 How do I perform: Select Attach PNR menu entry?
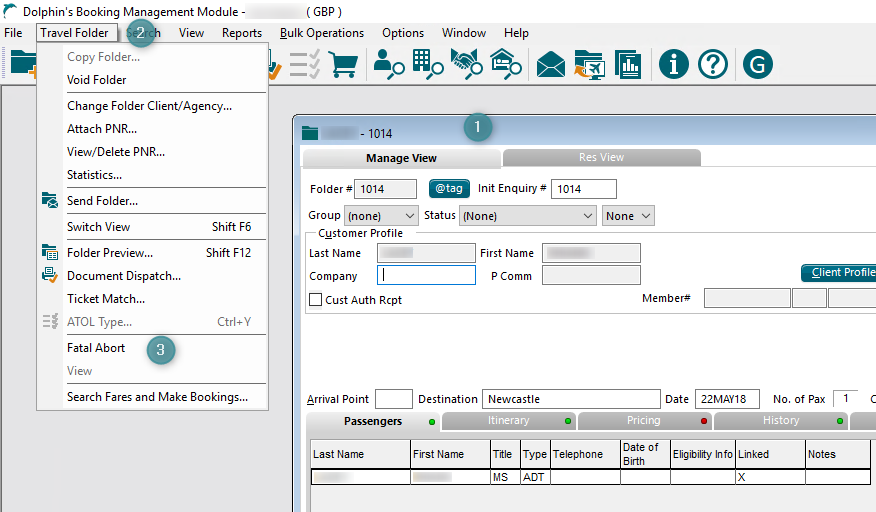point(152,129)
